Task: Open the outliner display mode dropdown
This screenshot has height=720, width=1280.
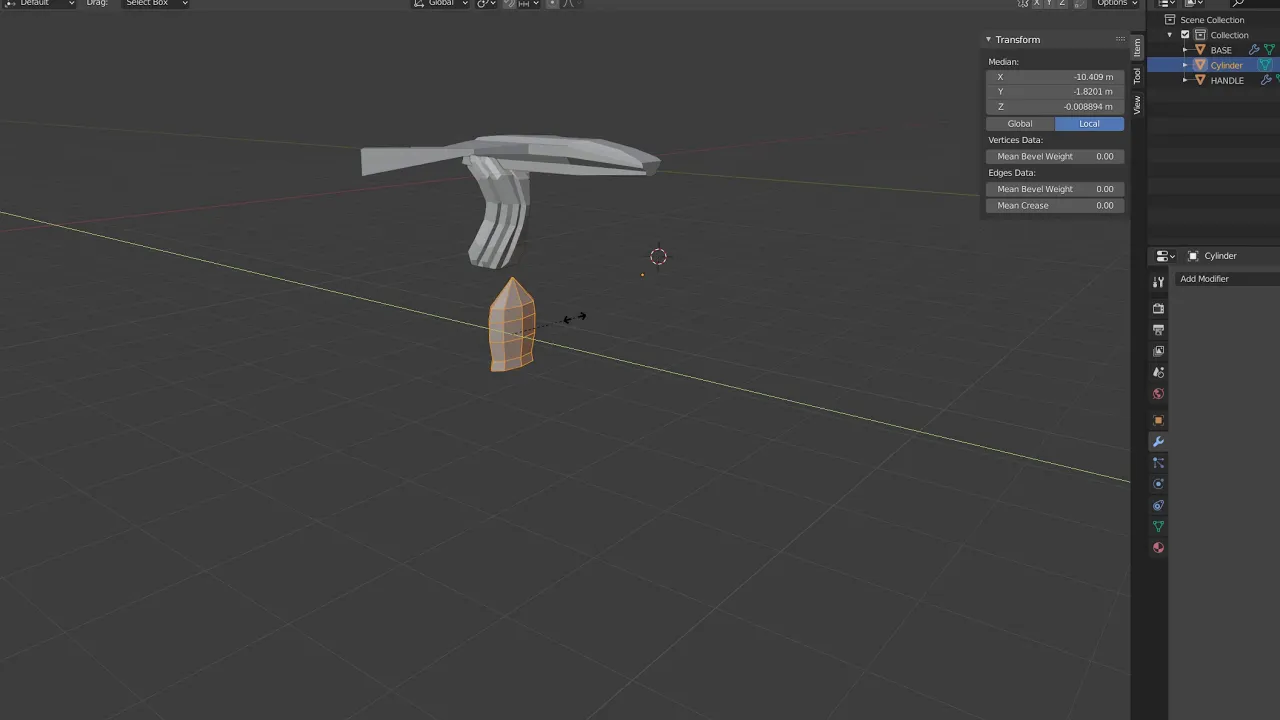Action: click(x=1194, y=3)
